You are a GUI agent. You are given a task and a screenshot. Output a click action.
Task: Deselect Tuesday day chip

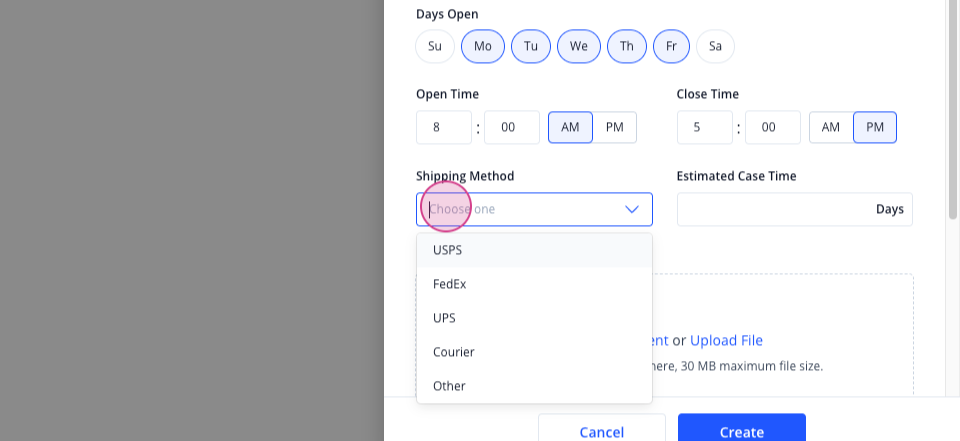531,46
